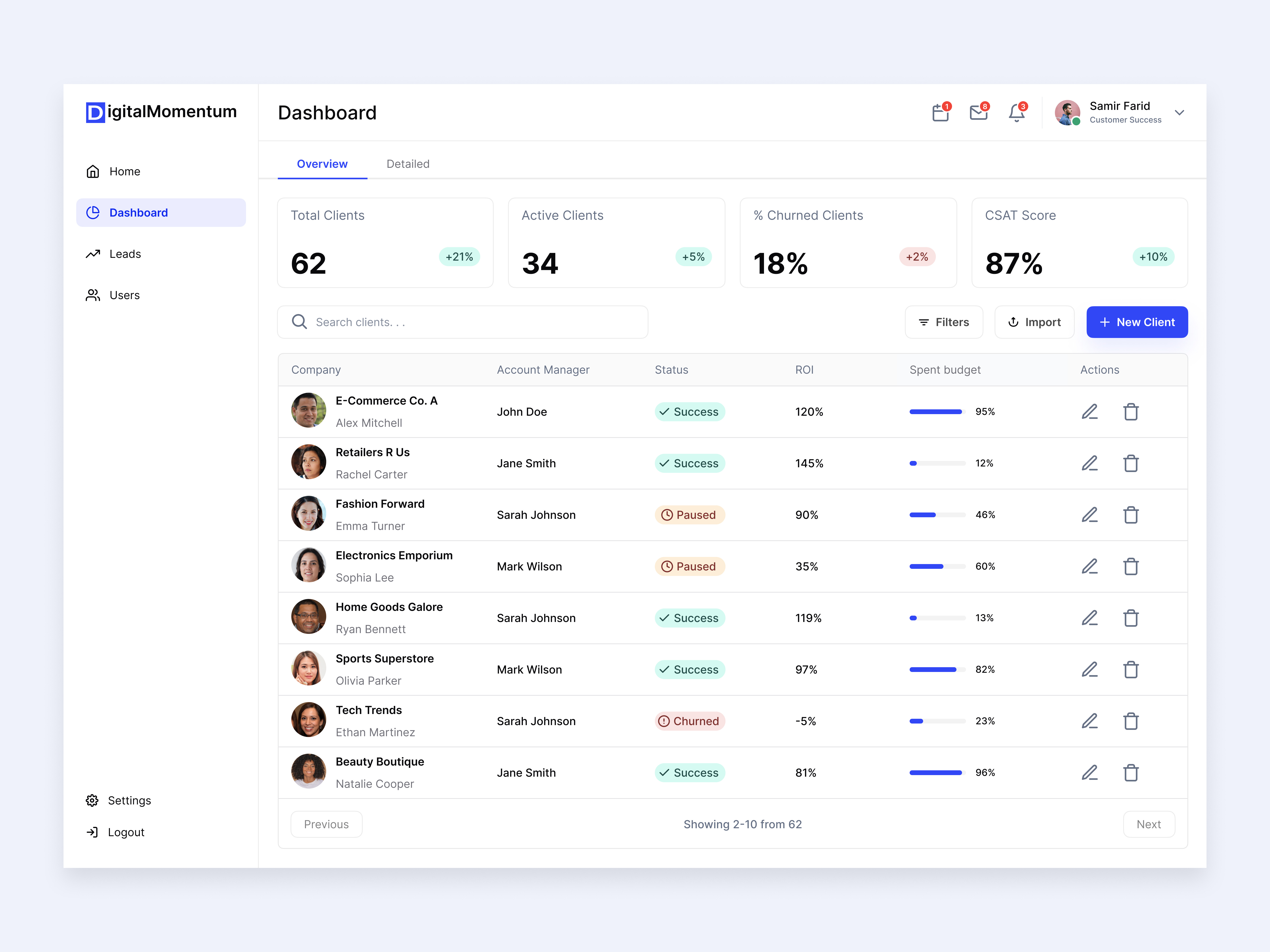1270x952 pixels.
Task: Edit the Electronics Emporium row
Action: point(1090,566)
